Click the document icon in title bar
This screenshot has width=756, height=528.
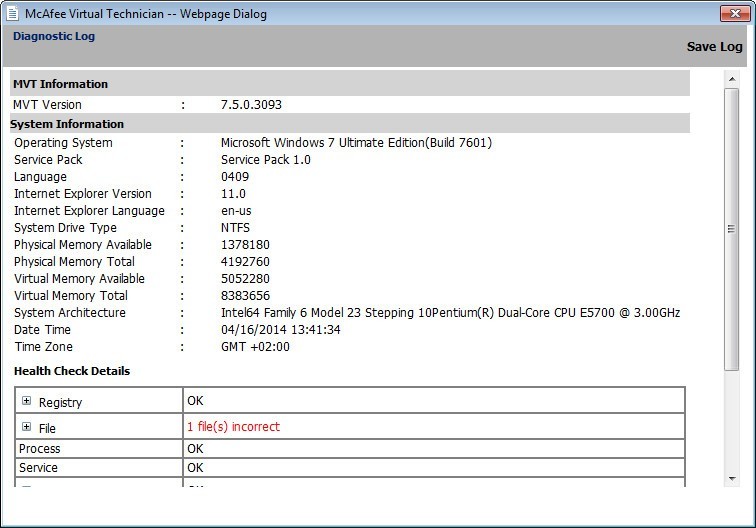[x=13, y=14]
